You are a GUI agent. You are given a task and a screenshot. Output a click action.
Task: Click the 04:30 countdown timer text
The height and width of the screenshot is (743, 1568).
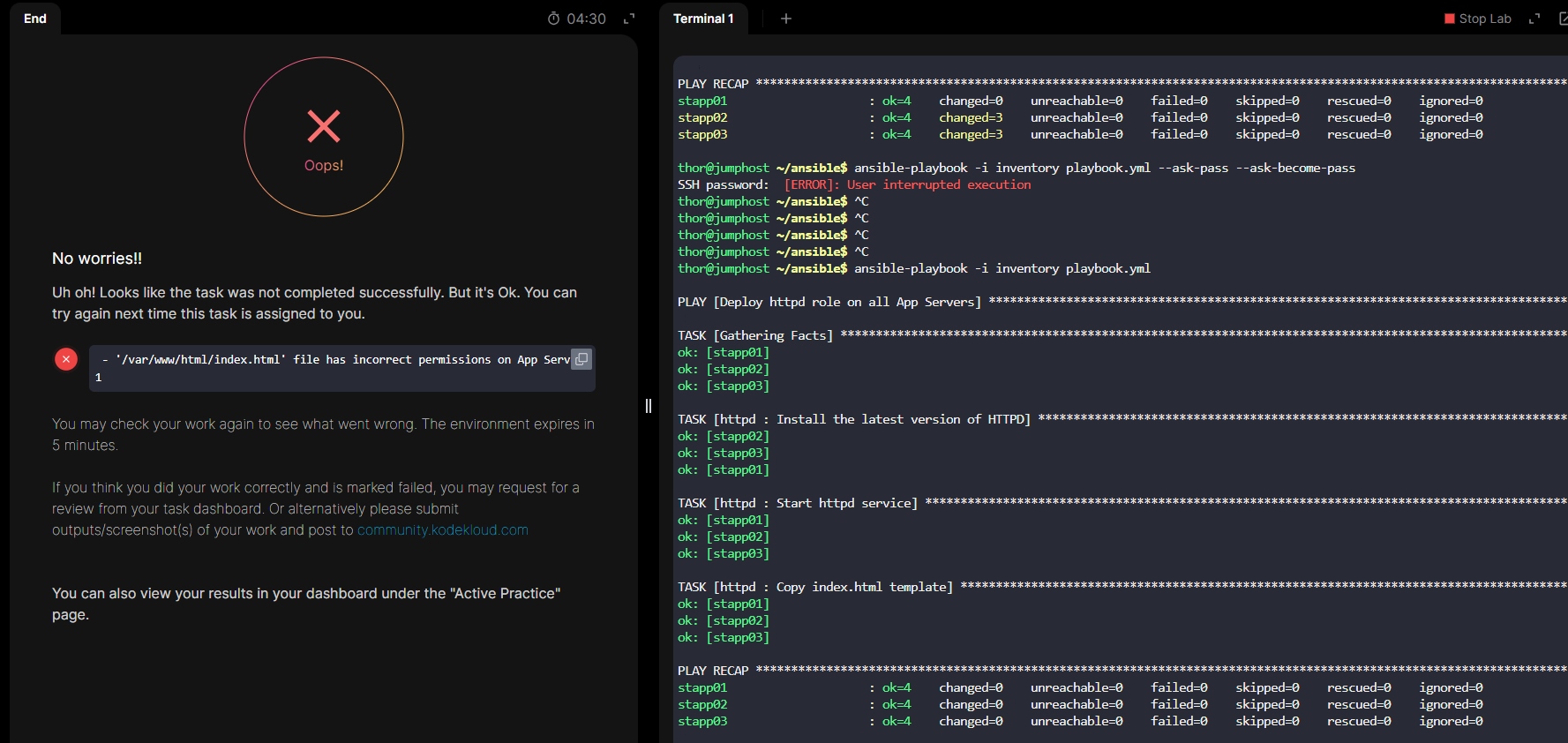tap(586, 19)
